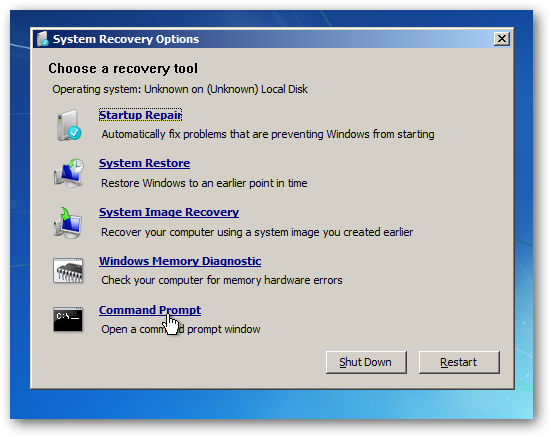551x437 pixels.
Task: Click the Shut Down button
Action: coord(366,362)
